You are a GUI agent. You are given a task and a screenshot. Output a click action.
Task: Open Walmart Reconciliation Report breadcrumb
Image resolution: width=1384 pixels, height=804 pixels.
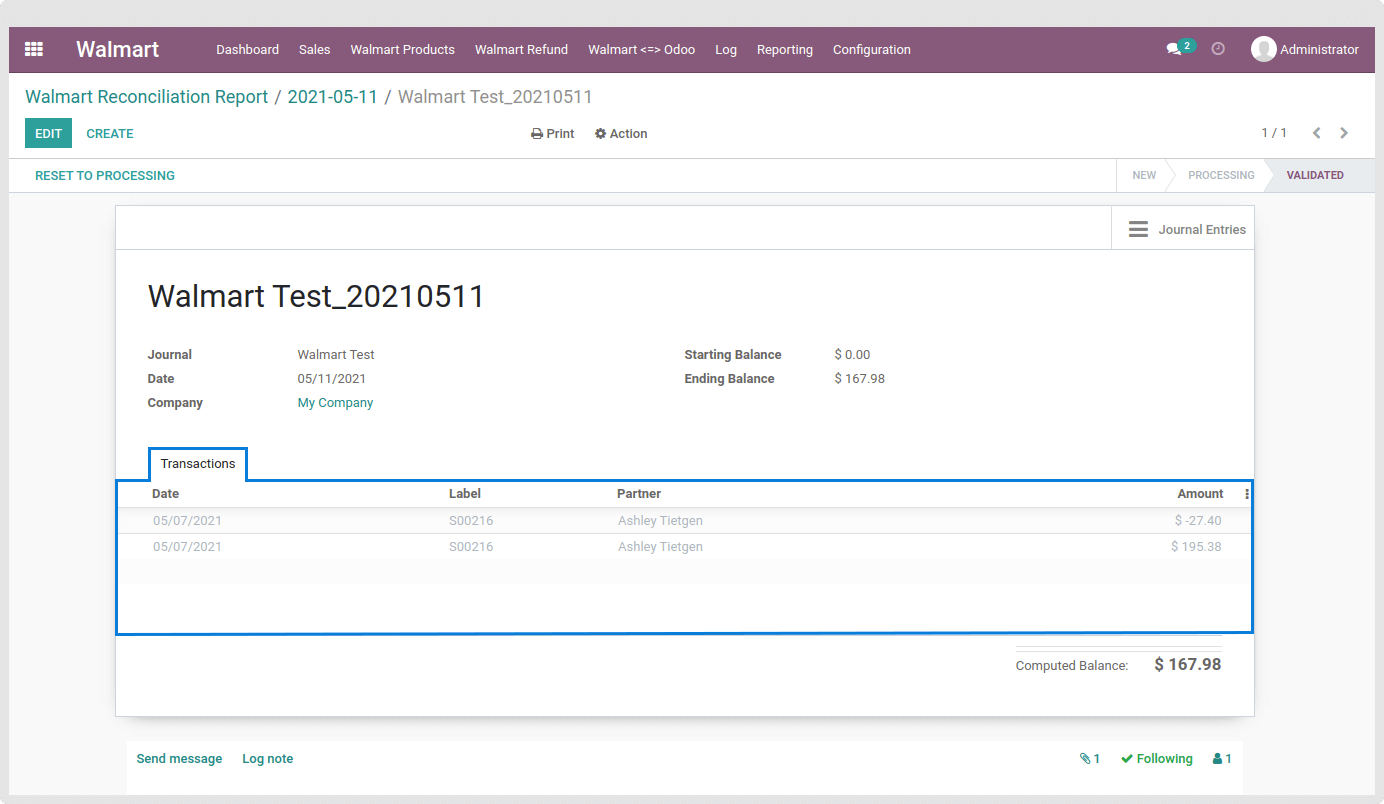(147, 97)
